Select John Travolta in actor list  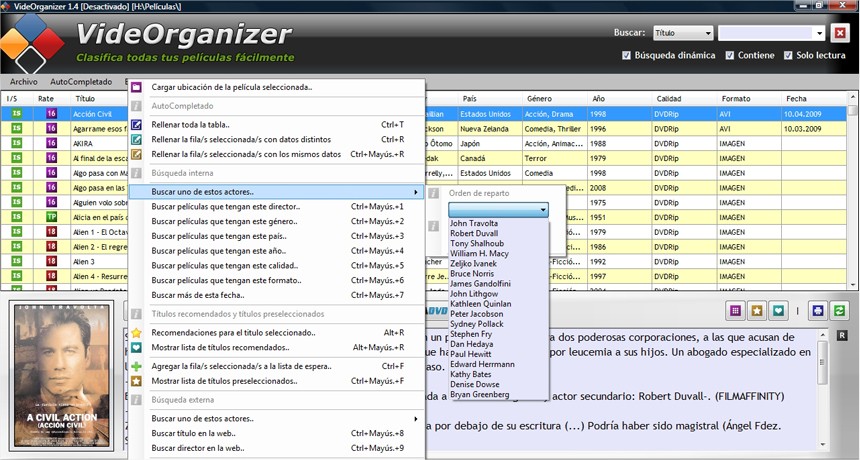coord(474,223)
